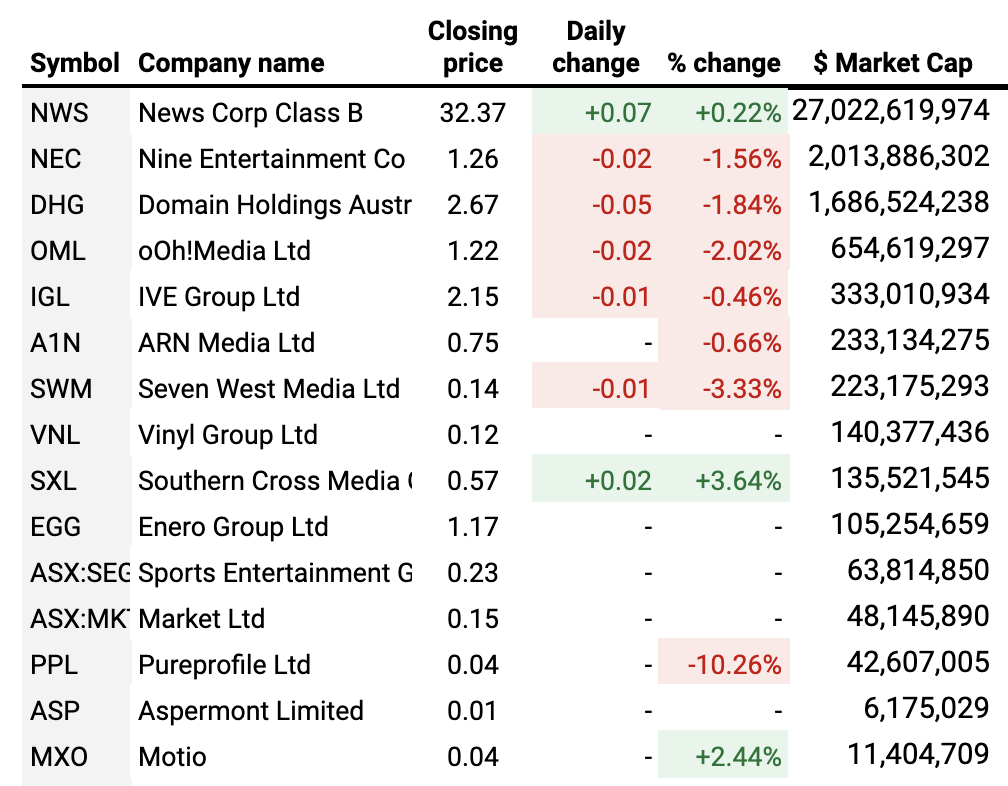
Task: Click News Corp Class B company name
Action: (x=250, y=113)
